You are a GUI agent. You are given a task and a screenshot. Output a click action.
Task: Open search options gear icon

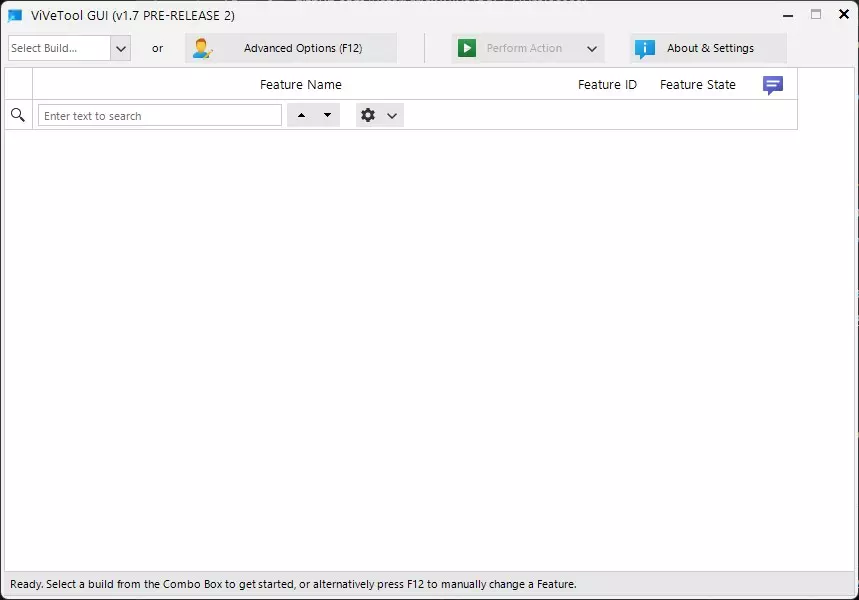(368, 115)
